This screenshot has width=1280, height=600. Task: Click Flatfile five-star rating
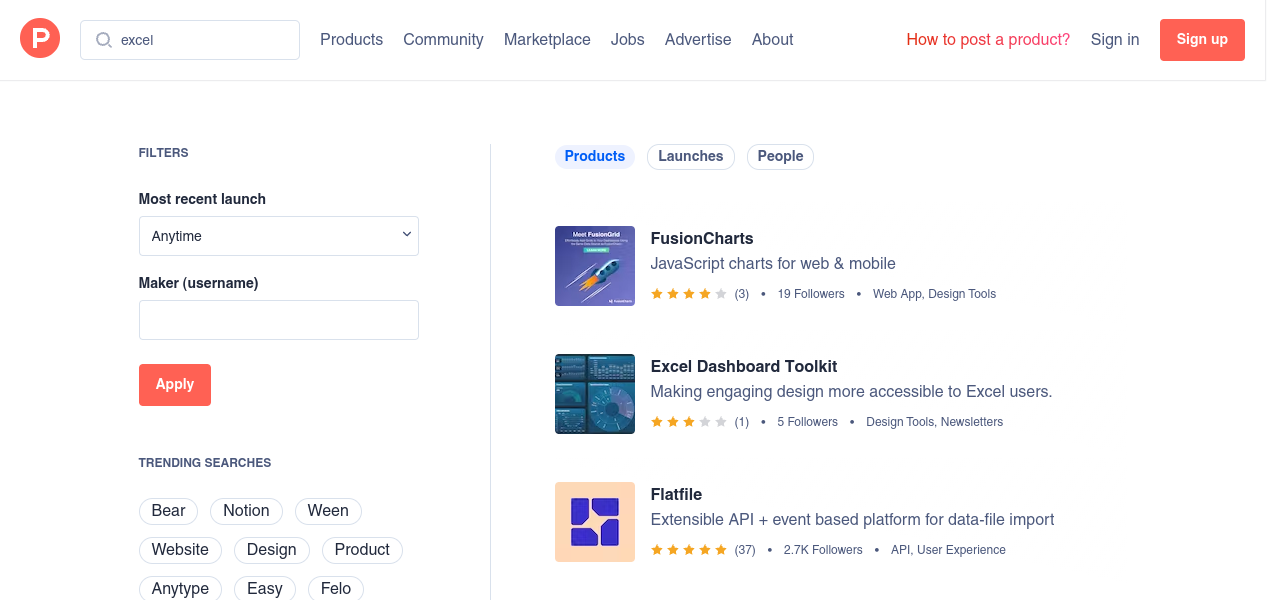tap(688, 550)
